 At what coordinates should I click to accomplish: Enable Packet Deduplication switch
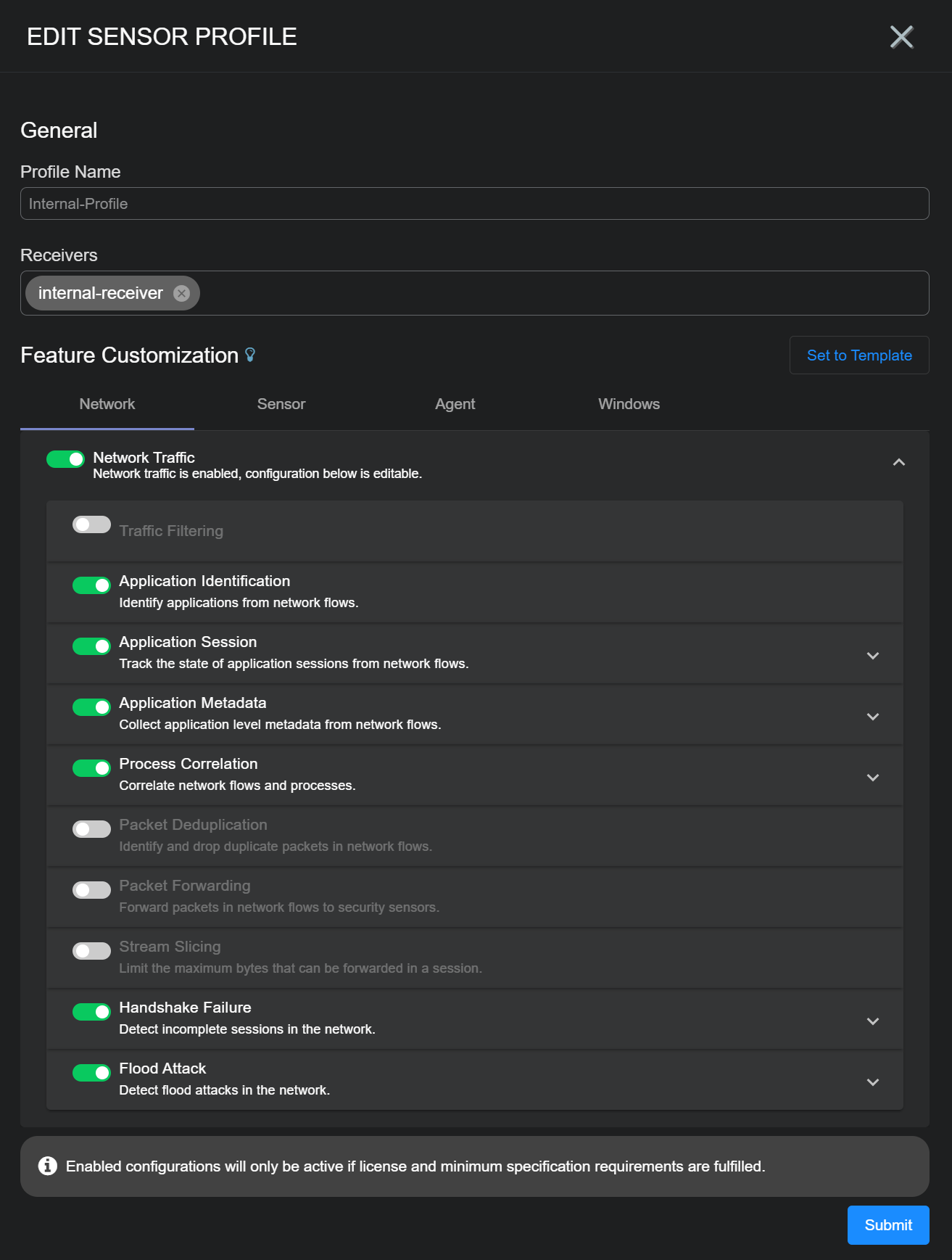[x=91, y=829]
